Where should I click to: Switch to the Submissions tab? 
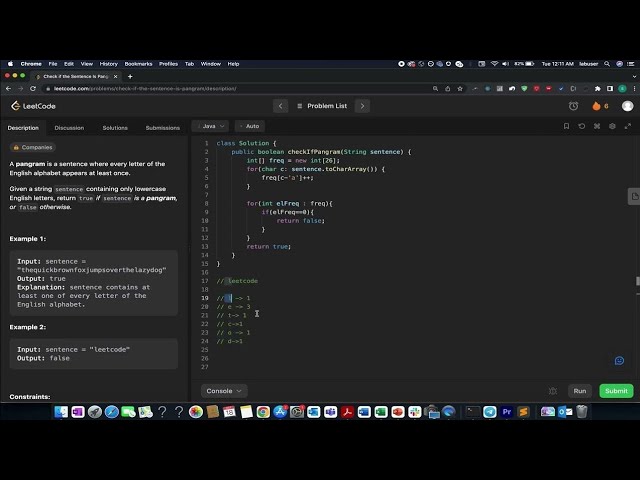(162, 128)
